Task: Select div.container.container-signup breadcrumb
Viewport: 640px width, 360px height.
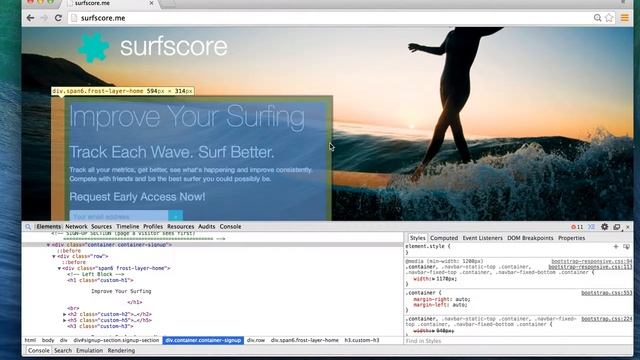Action: tap(203, 340)
